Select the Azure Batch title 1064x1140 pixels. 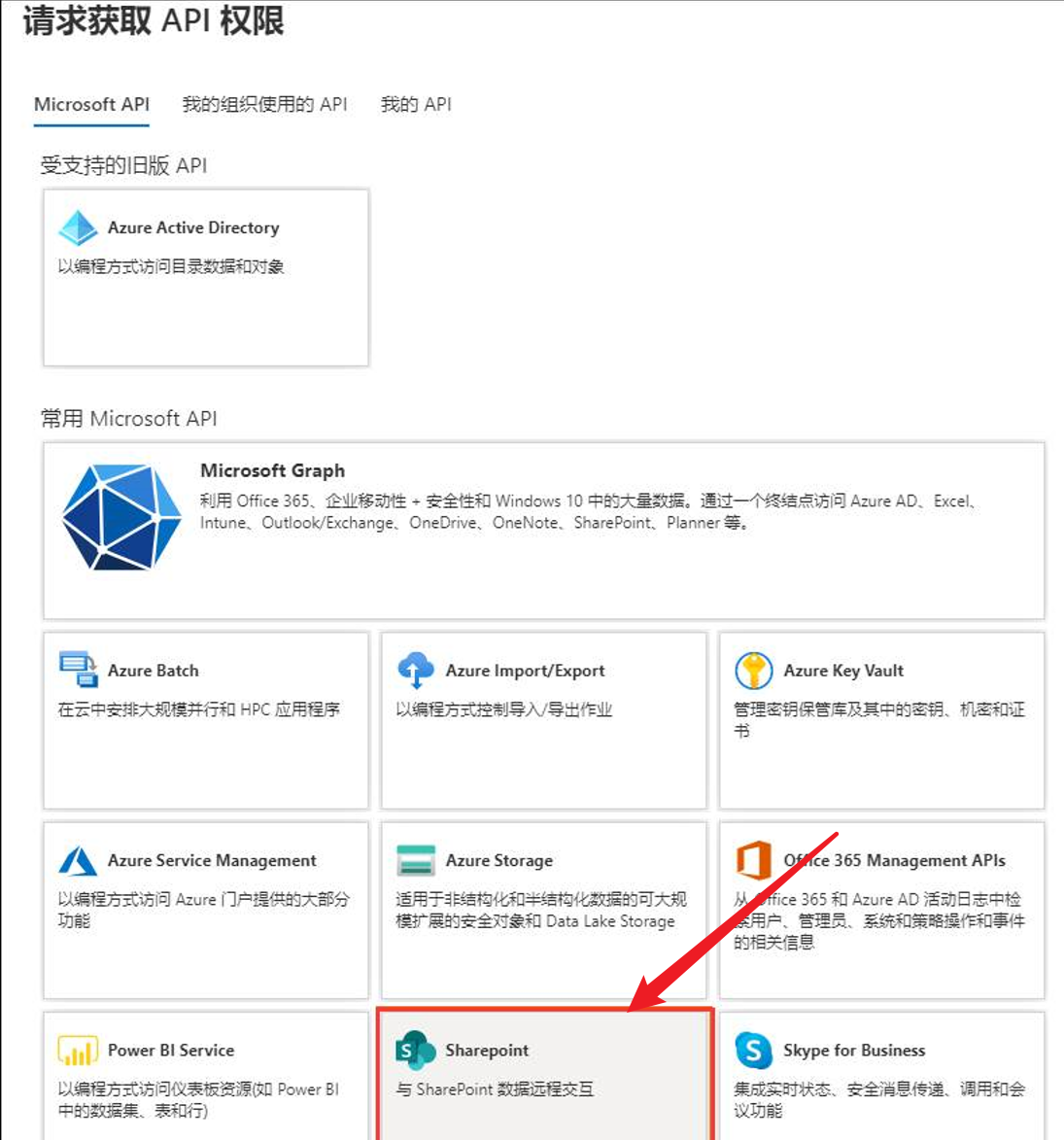154,671
